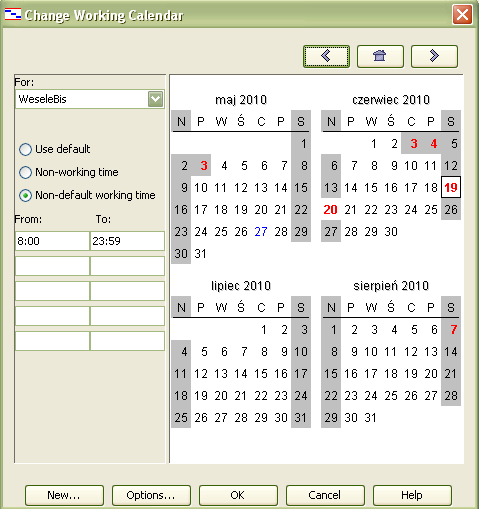The image size is (479, 509).
Task: Go to previous months with left arrow
Action: pyautogui.click(x=326, y=56)
